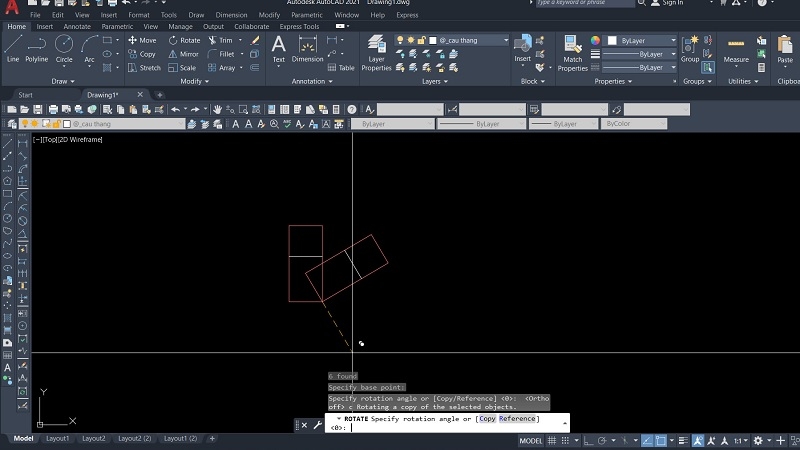Toggle annotation visibility in status bar
Image resolution: width=800 pixels, height=450 pixels.
697,440
